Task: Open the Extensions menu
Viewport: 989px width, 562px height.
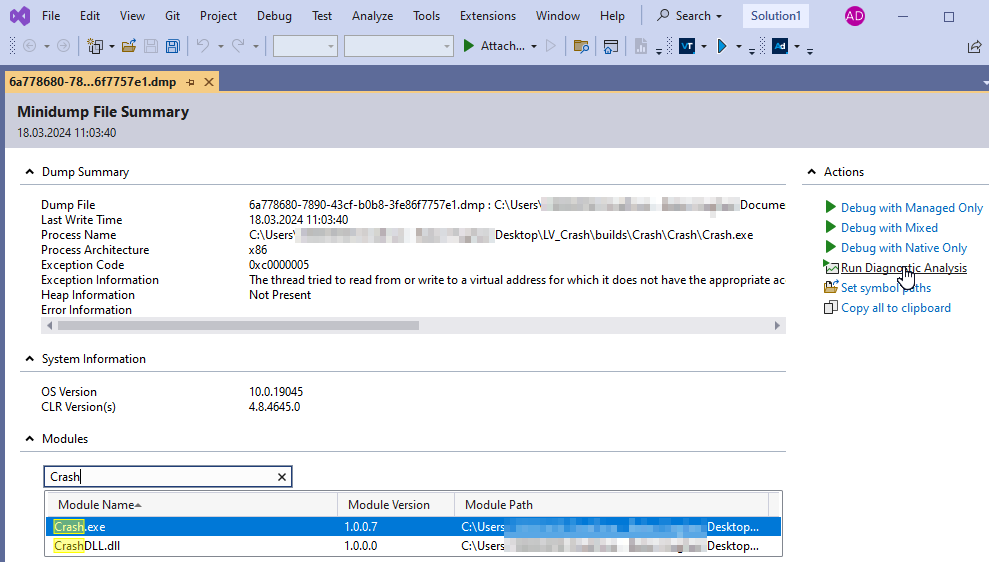Action: (488, 16)
